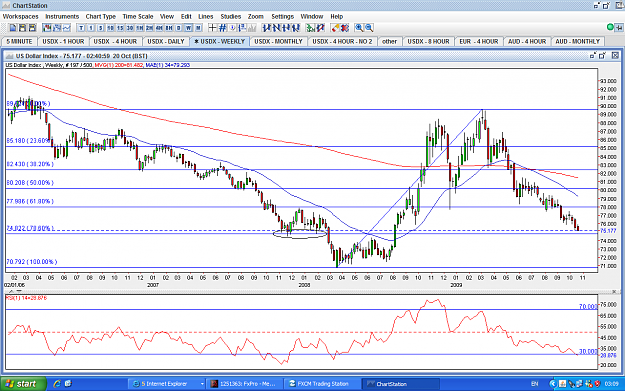
Task: Toggle the chart grid hash icon
Action: coord(222,28)
